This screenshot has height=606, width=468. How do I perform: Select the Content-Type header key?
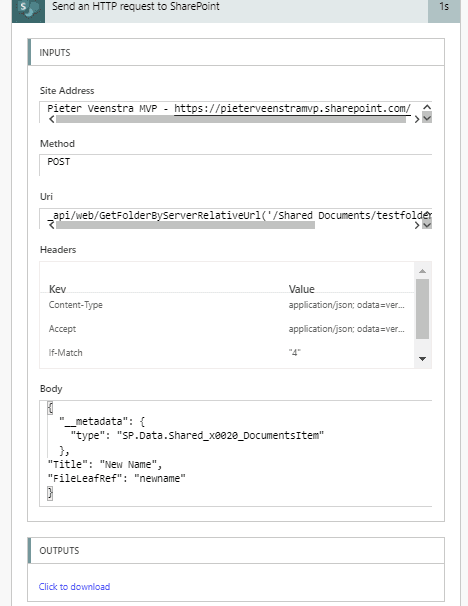pos(76,305)
